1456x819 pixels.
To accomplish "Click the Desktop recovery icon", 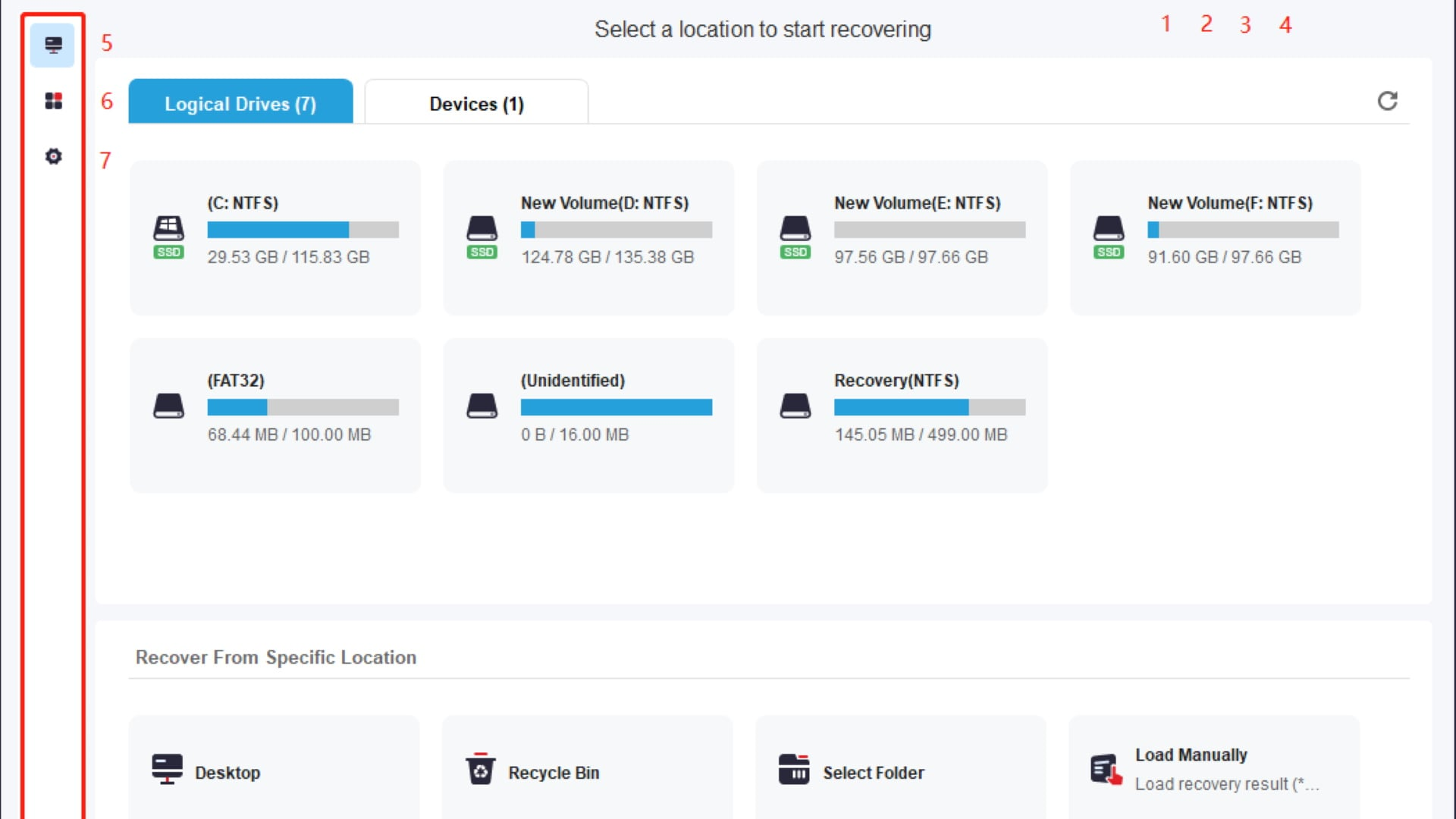I will [x=167, y=769].
